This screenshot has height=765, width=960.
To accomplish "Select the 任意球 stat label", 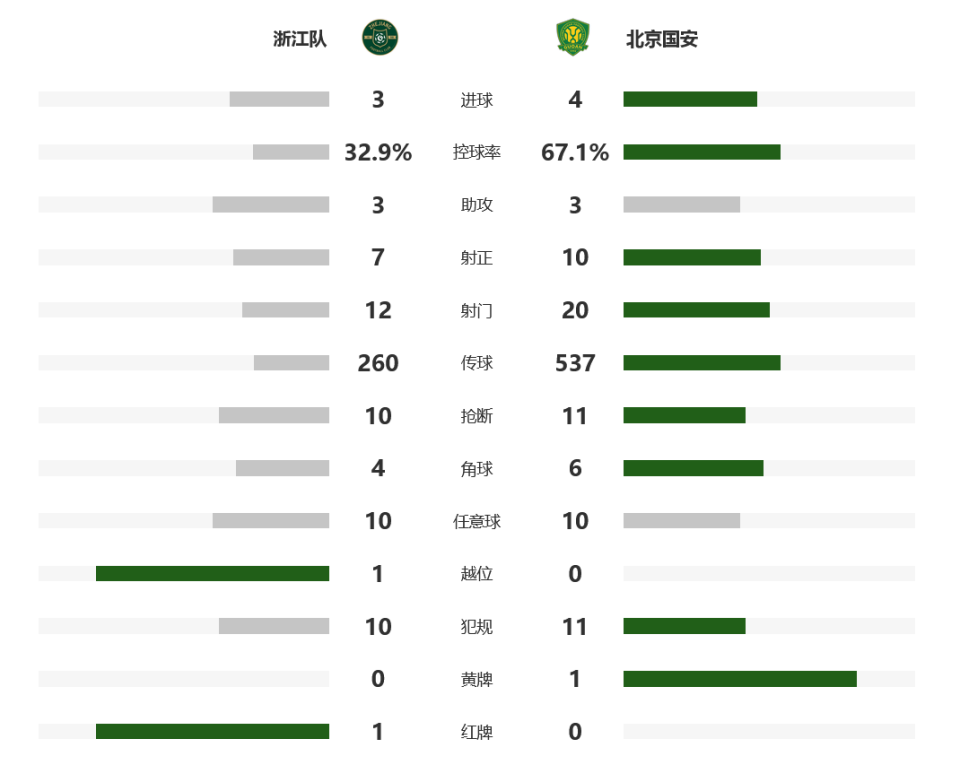I will (476, 521).
